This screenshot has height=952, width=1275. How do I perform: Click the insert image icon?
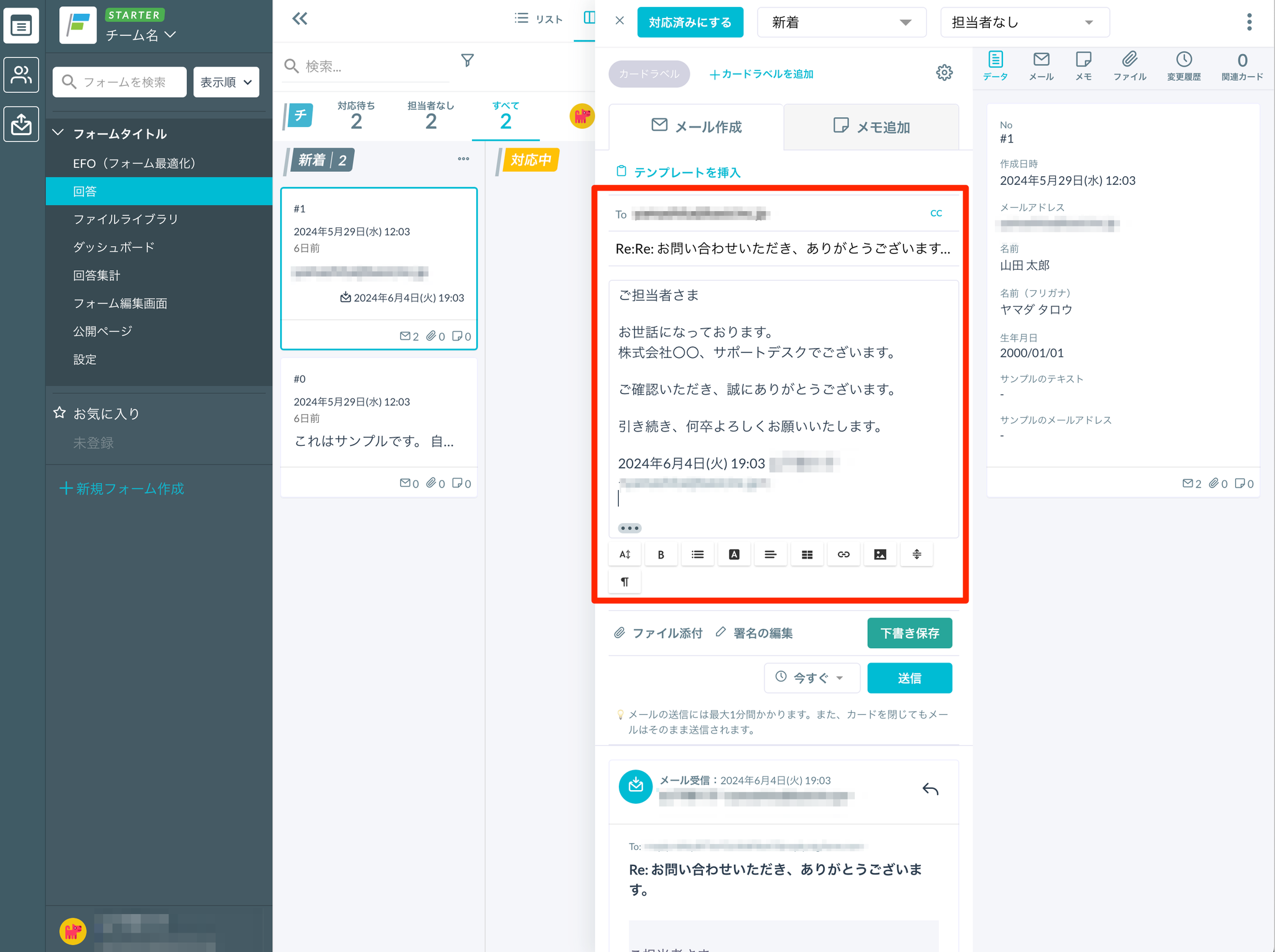[880, 554]
